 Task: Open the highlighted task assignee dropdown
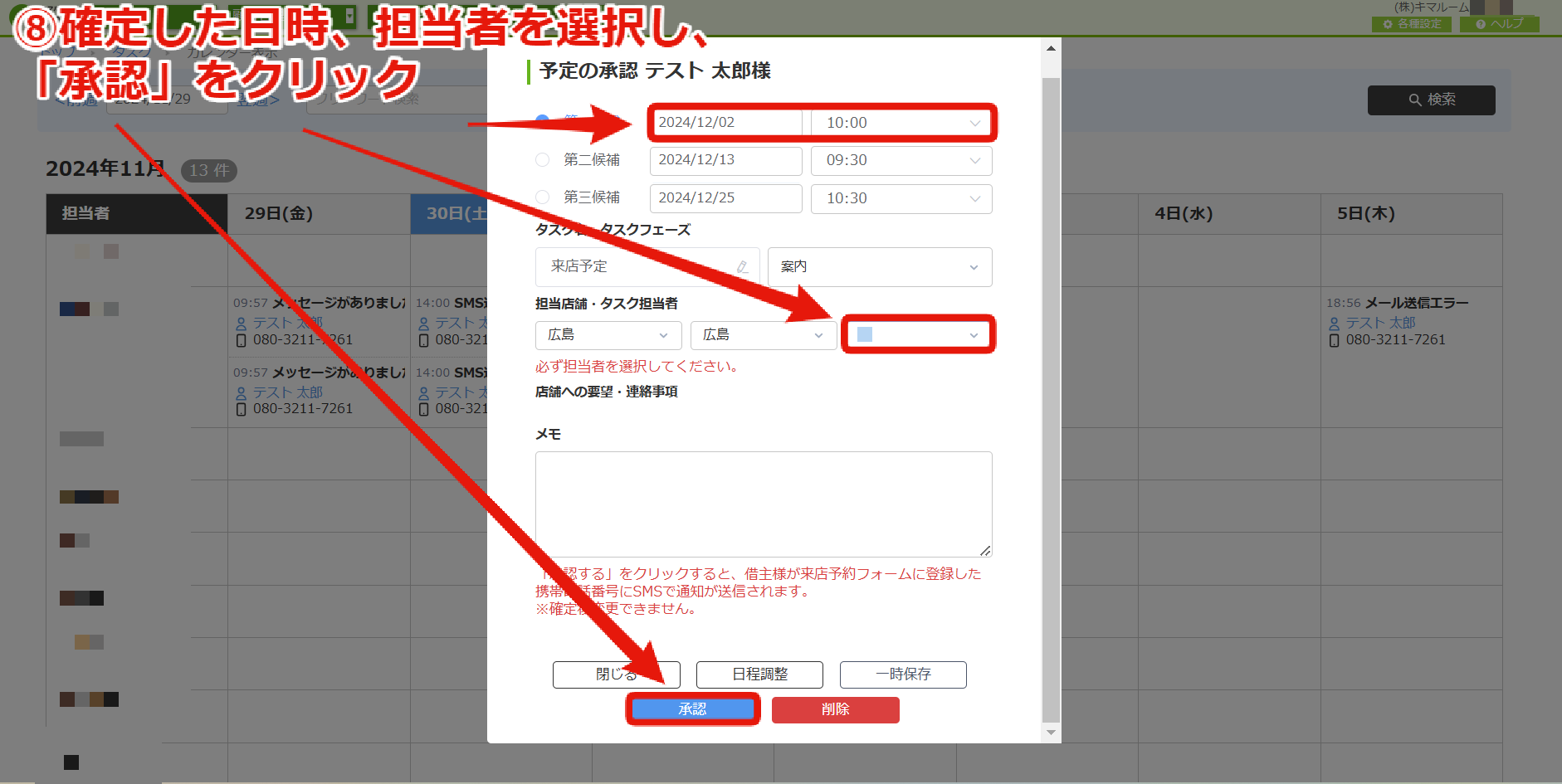click(918, 334)
